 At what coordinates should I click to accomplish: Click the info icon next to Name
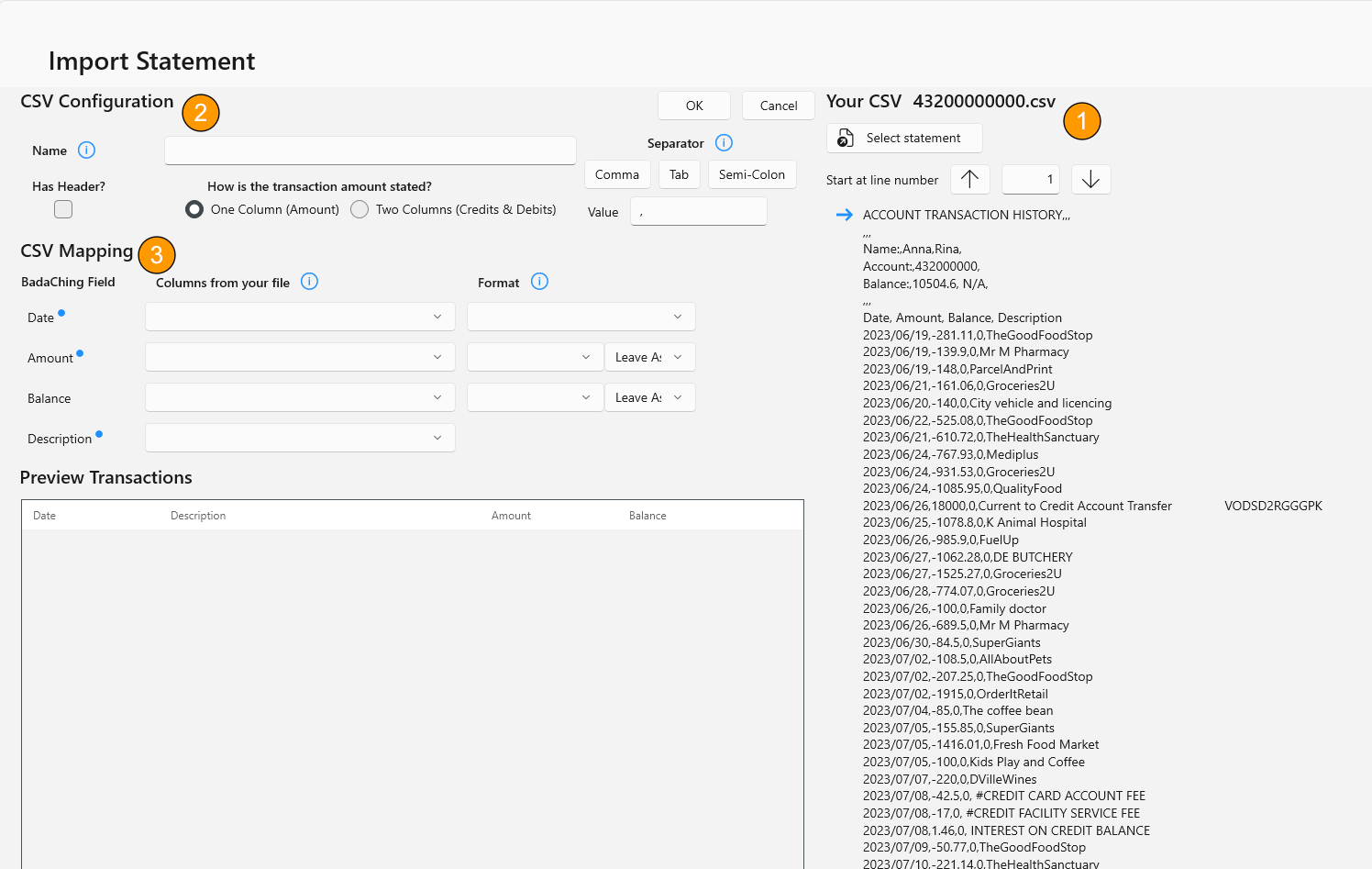(86, 150)
